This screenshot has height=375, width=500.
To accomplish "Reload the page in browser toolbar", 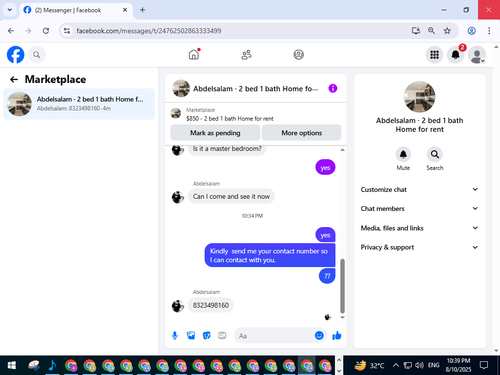I will 46,31.
